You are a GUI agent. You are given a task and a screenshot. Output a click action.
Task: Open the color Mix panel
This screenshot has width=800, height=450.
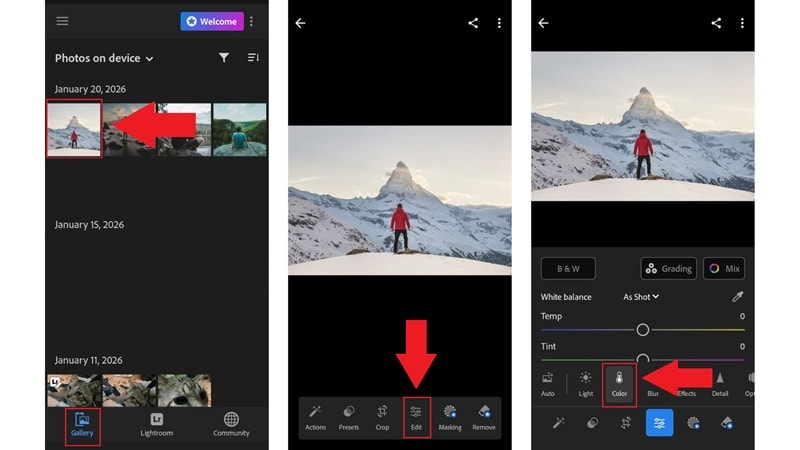[724, 268]
